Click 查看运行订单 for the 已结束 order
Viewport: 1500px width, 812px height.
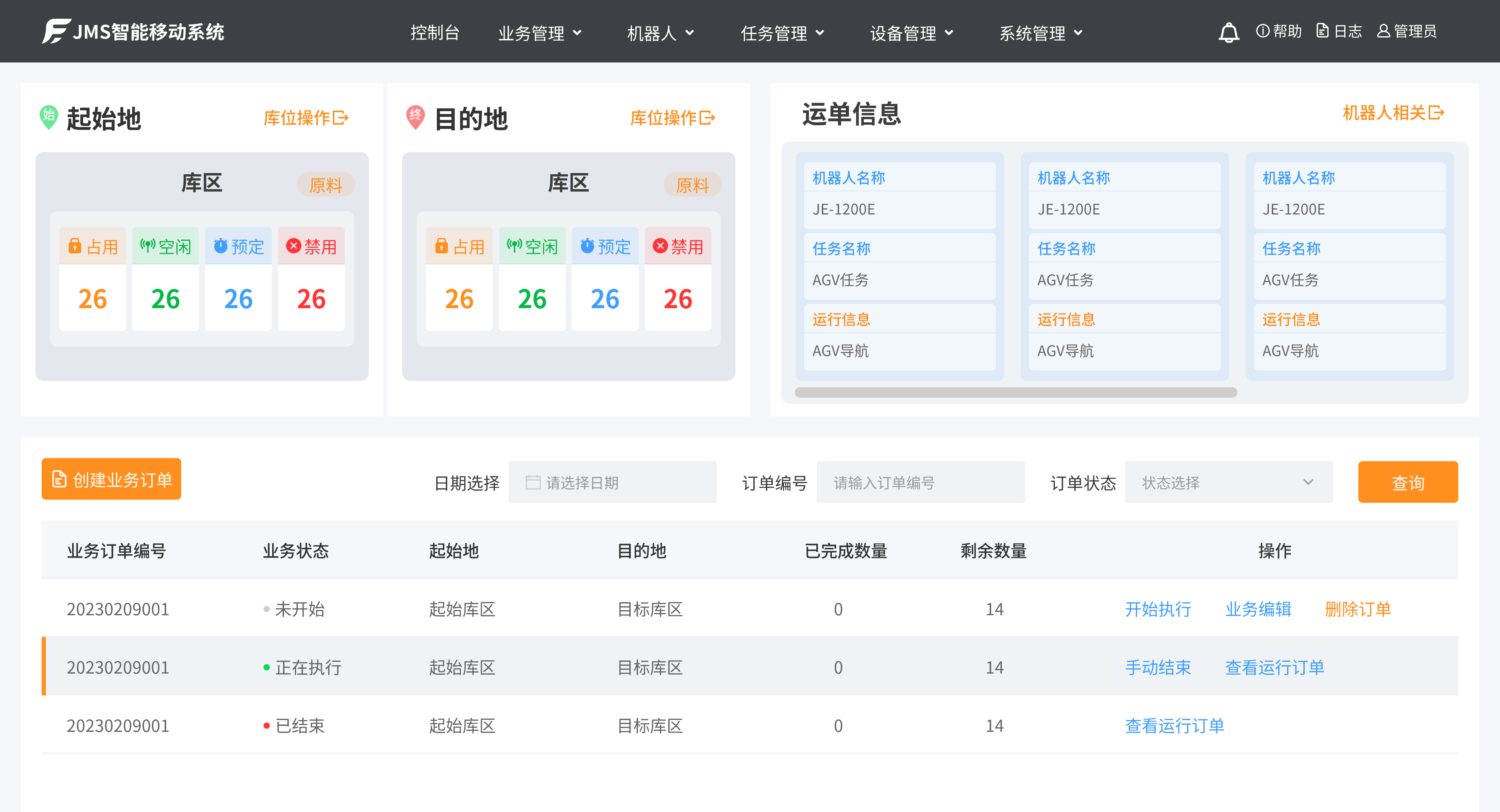(x=1174, y=725)
